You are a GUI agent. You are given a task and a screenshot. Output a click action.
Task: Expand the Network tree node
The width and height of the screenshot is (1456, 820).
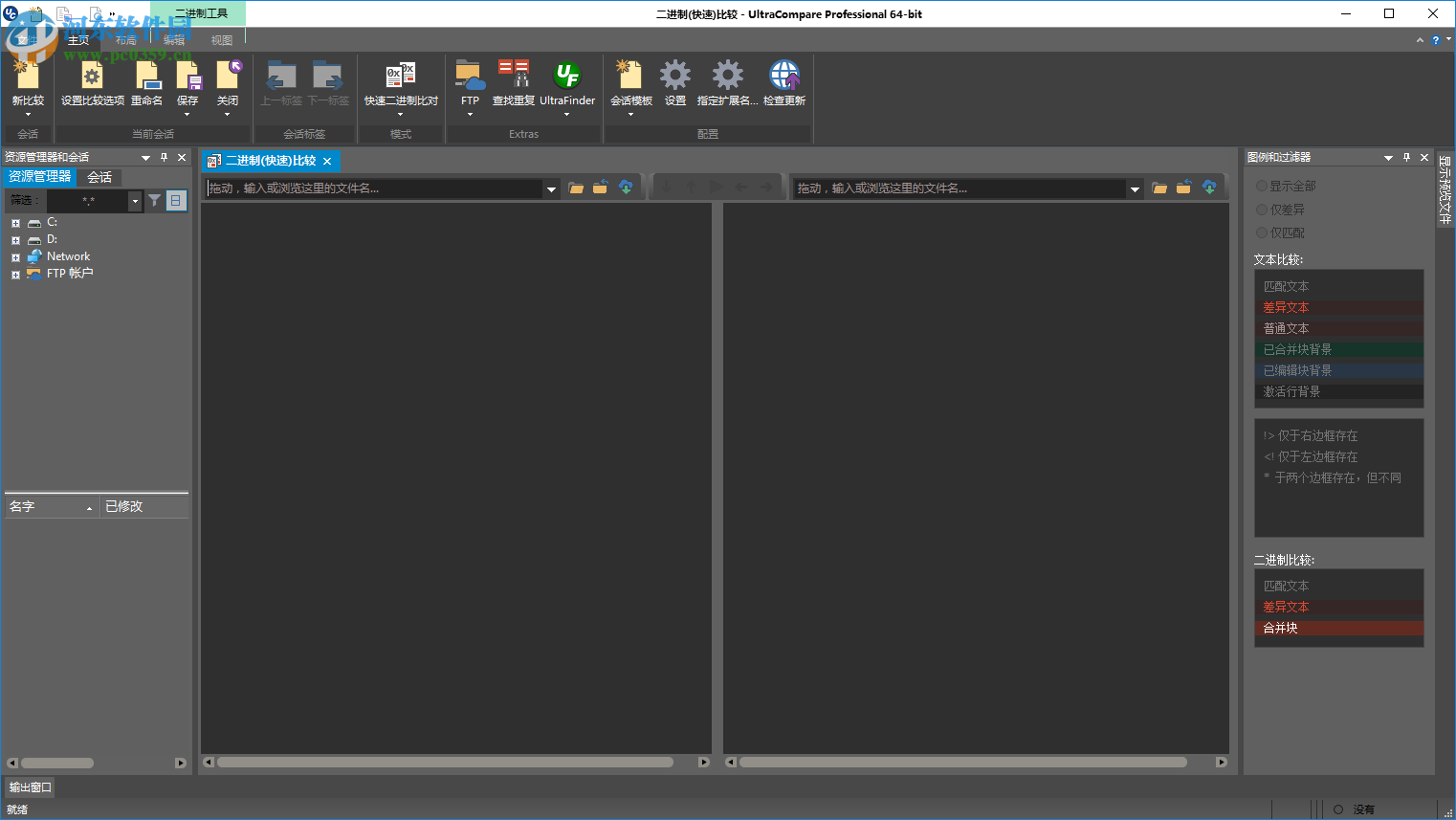15,257
